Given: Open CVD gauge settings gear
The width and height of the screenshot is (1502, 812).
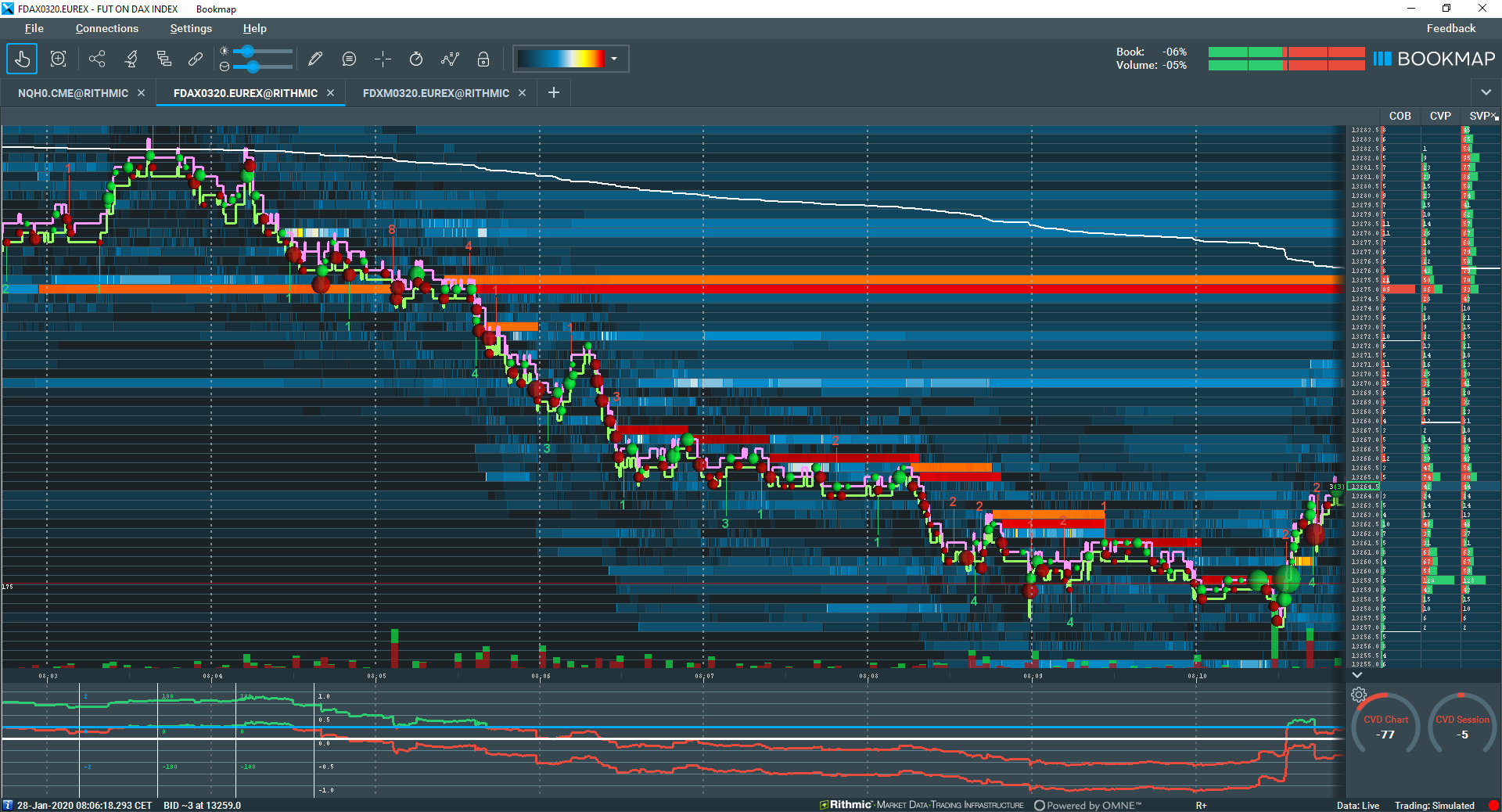Looking at the screenshot, I should 1359,695.
